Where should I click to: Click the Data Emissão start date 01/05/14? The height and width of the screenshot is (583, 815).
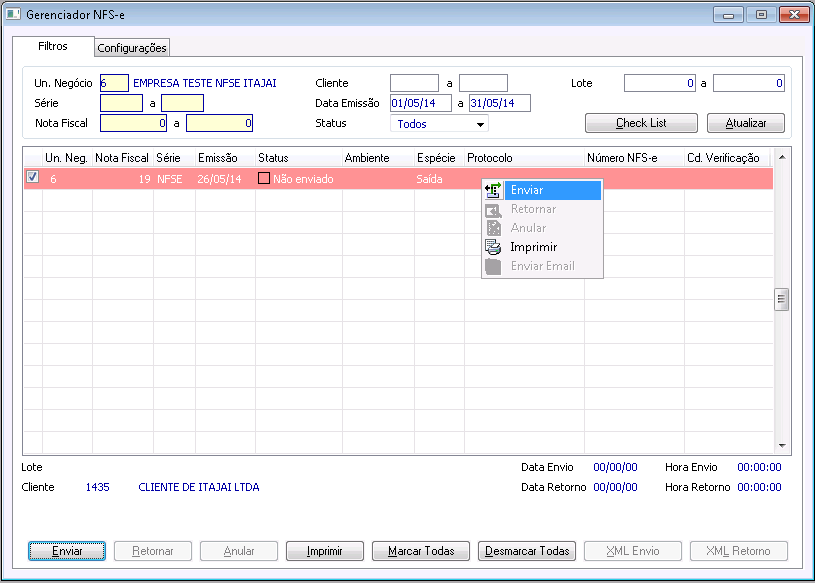click(x=421, y=103)
